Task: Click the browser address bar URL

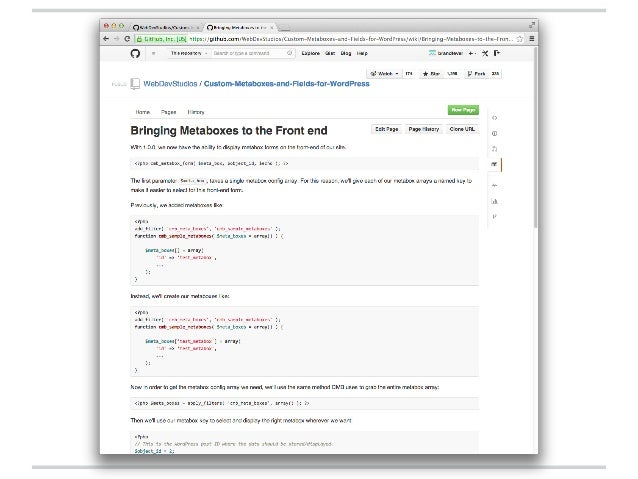Action: click(351, 39)
